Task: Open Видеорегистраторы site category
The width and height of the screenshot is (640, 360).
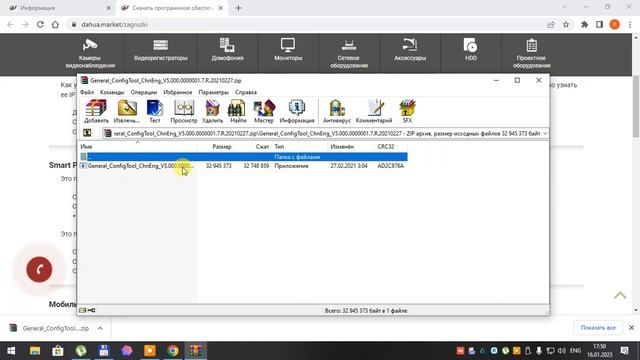Action: pyautogui.click(x=161, y=51)
